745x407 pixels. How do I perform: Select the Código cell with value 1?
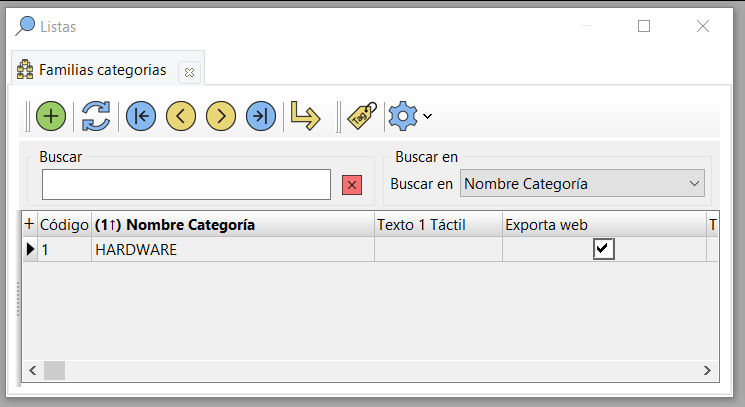point(64,249)
